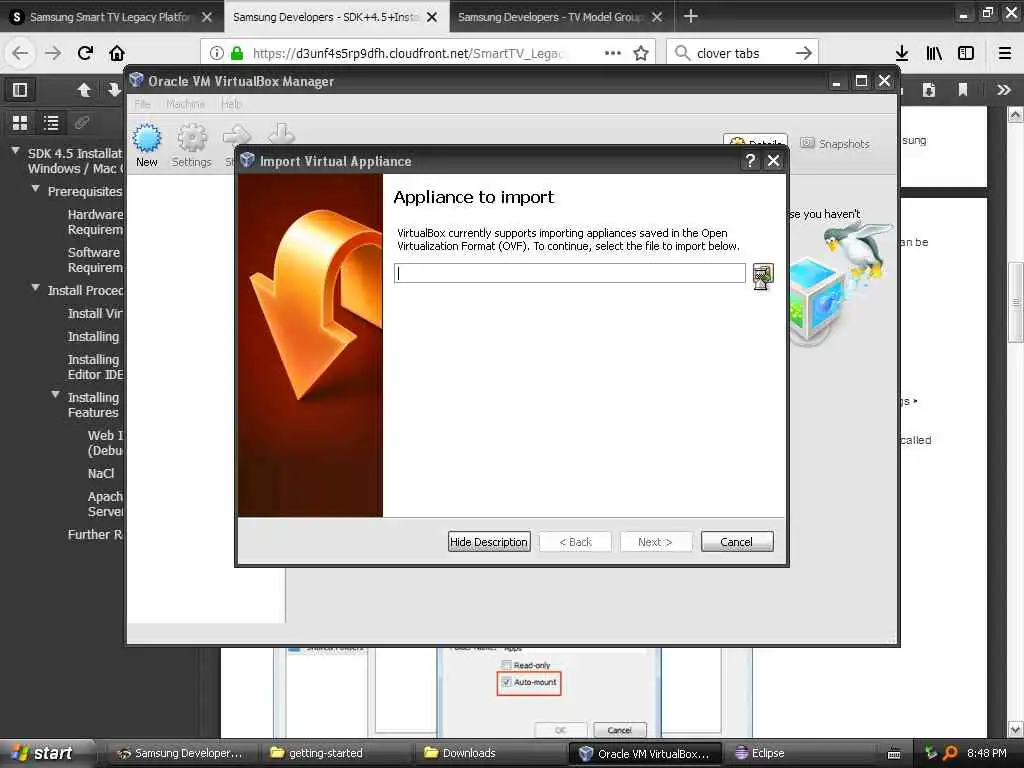Hide the wizard description

tap(488, 541)
